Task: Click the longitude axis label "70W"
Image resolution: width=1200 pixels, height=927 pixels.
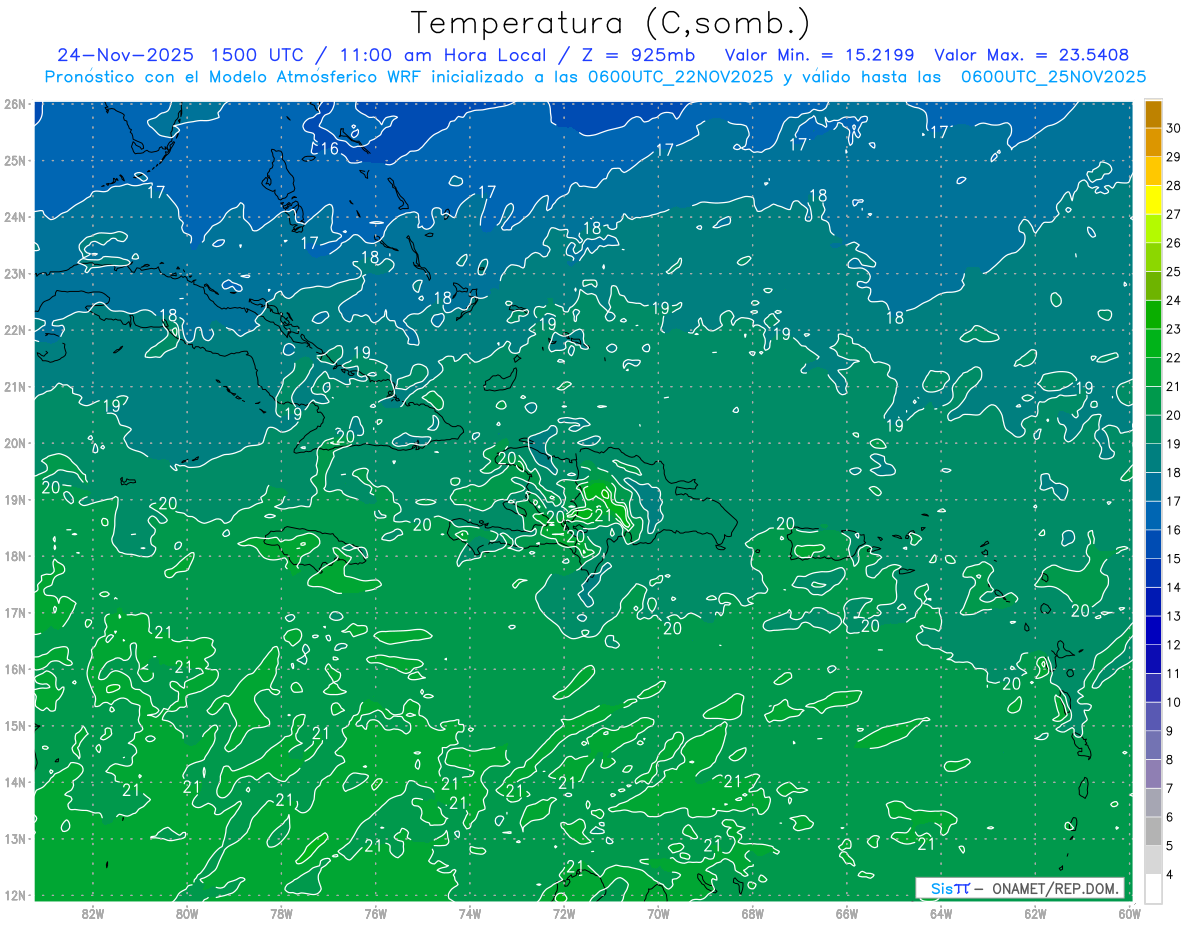Action: tap(658, 912)
